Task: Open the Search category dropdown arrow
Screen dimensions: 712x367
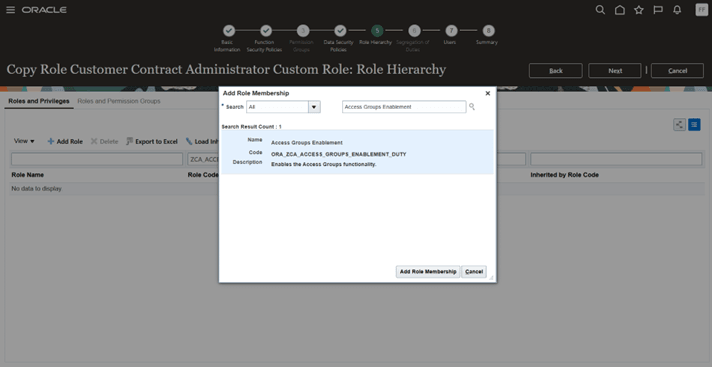Action: coord(314,107)
